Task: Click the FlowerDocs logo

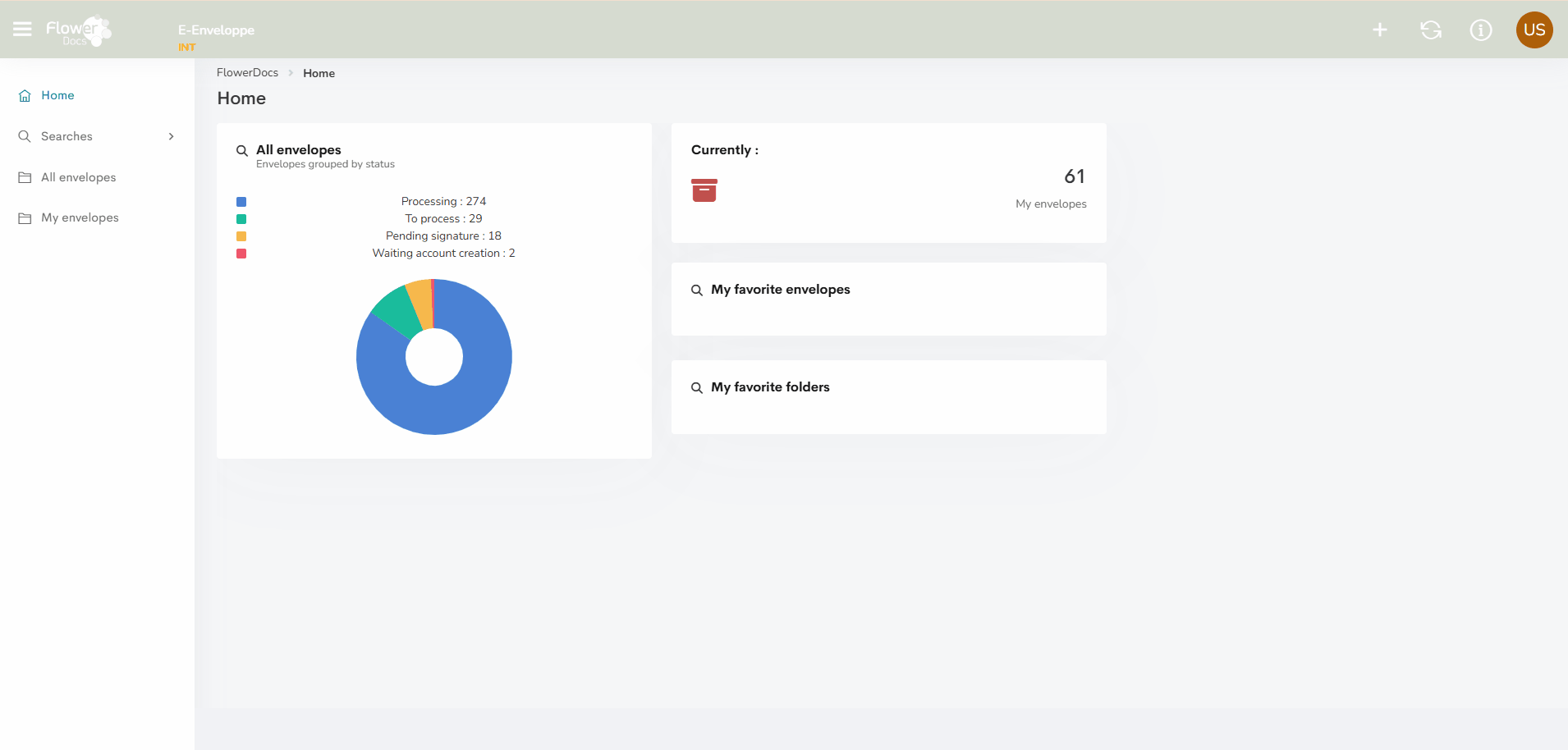Action: 79,31
